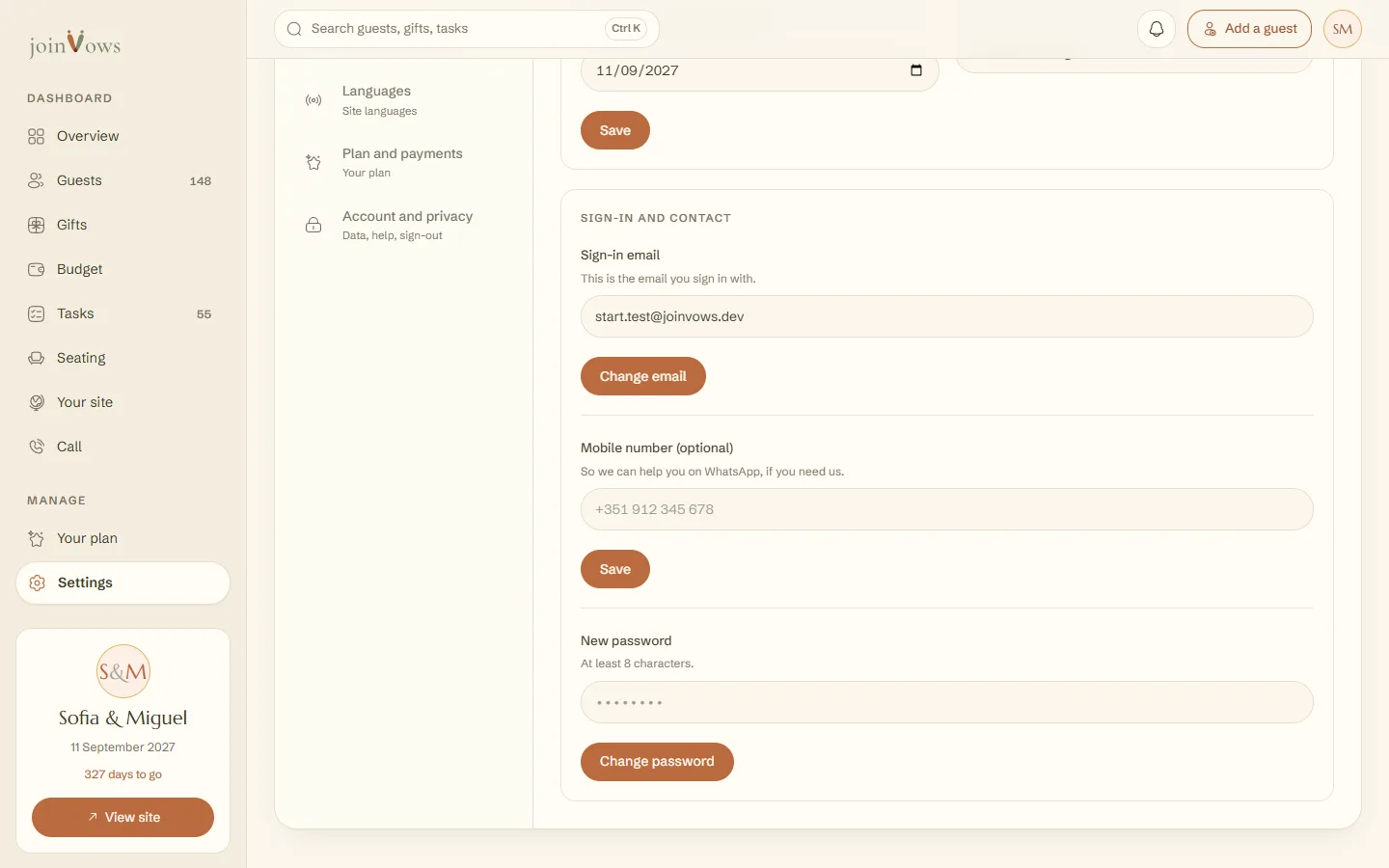
Task: Open the SM profile avatar menu
Action: (x=1343, y=29)
